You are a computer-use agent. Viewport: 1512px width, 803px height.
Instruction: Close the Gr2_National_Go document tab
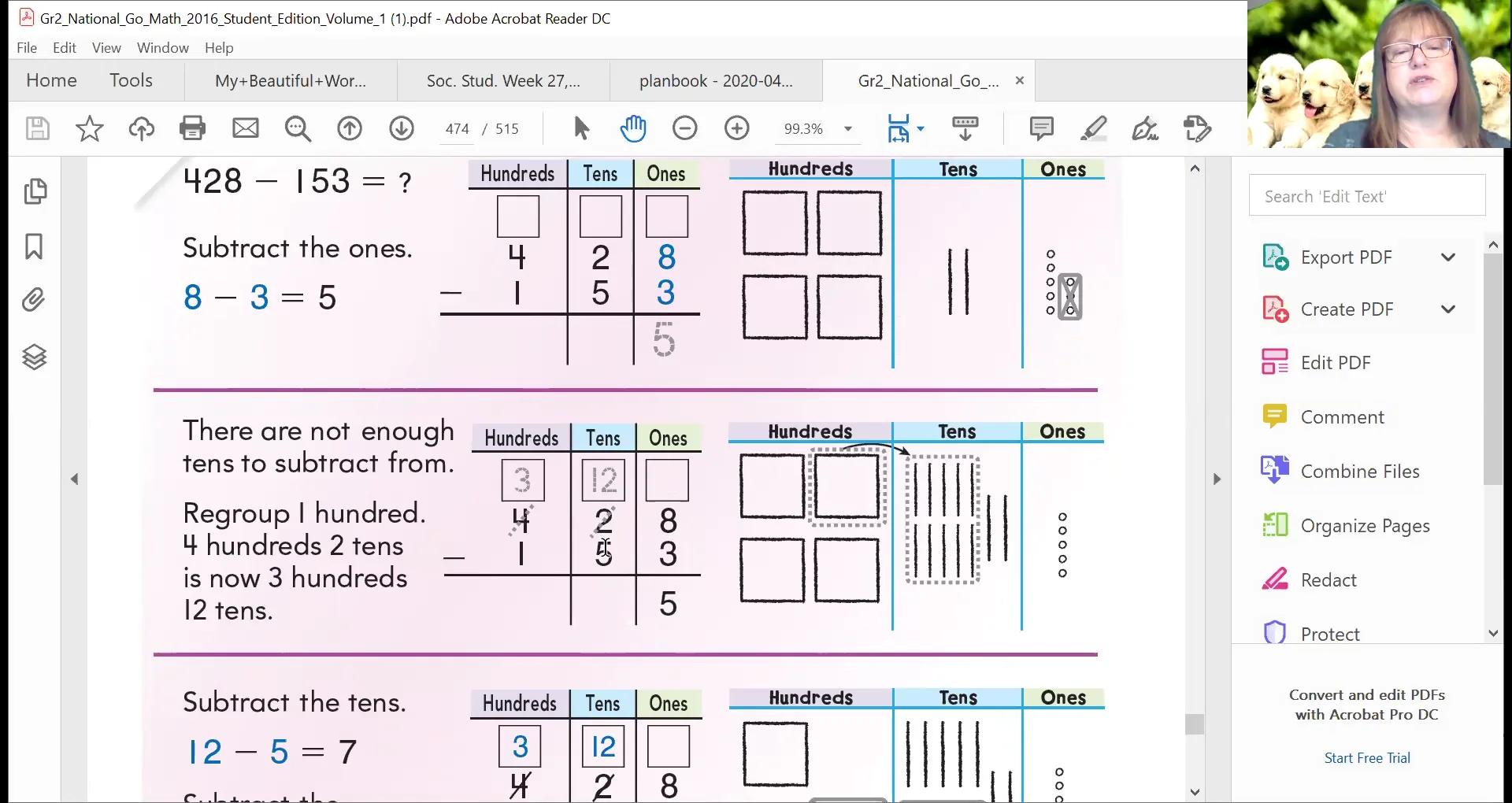point(1020,80)
